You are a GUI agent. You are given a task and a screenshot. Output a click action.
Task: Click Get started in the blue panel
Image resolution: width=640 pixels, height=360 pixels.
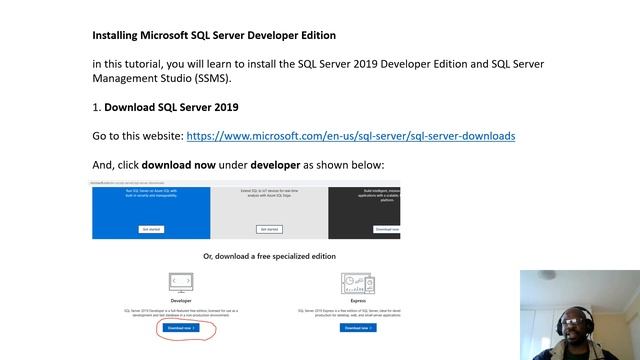click(151, 229)
